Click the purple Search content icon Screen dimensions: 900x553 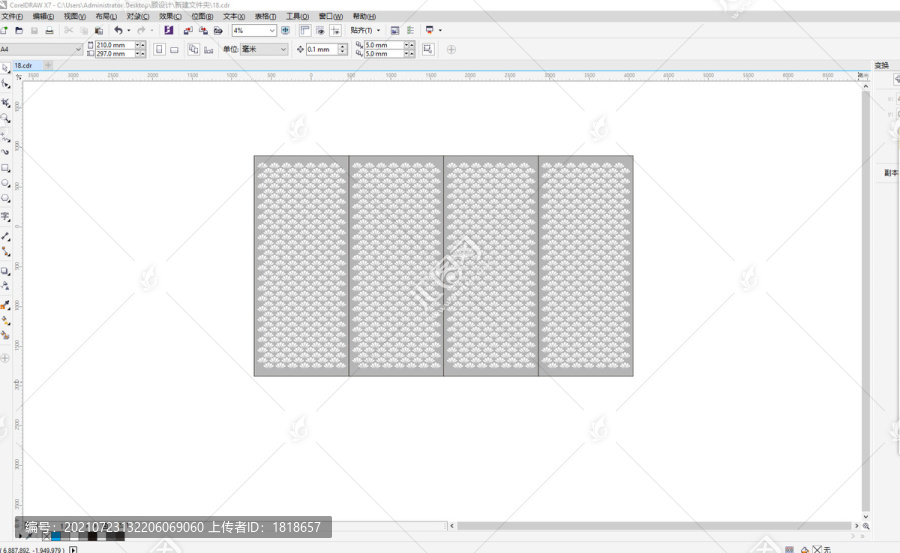click(168, 30)
